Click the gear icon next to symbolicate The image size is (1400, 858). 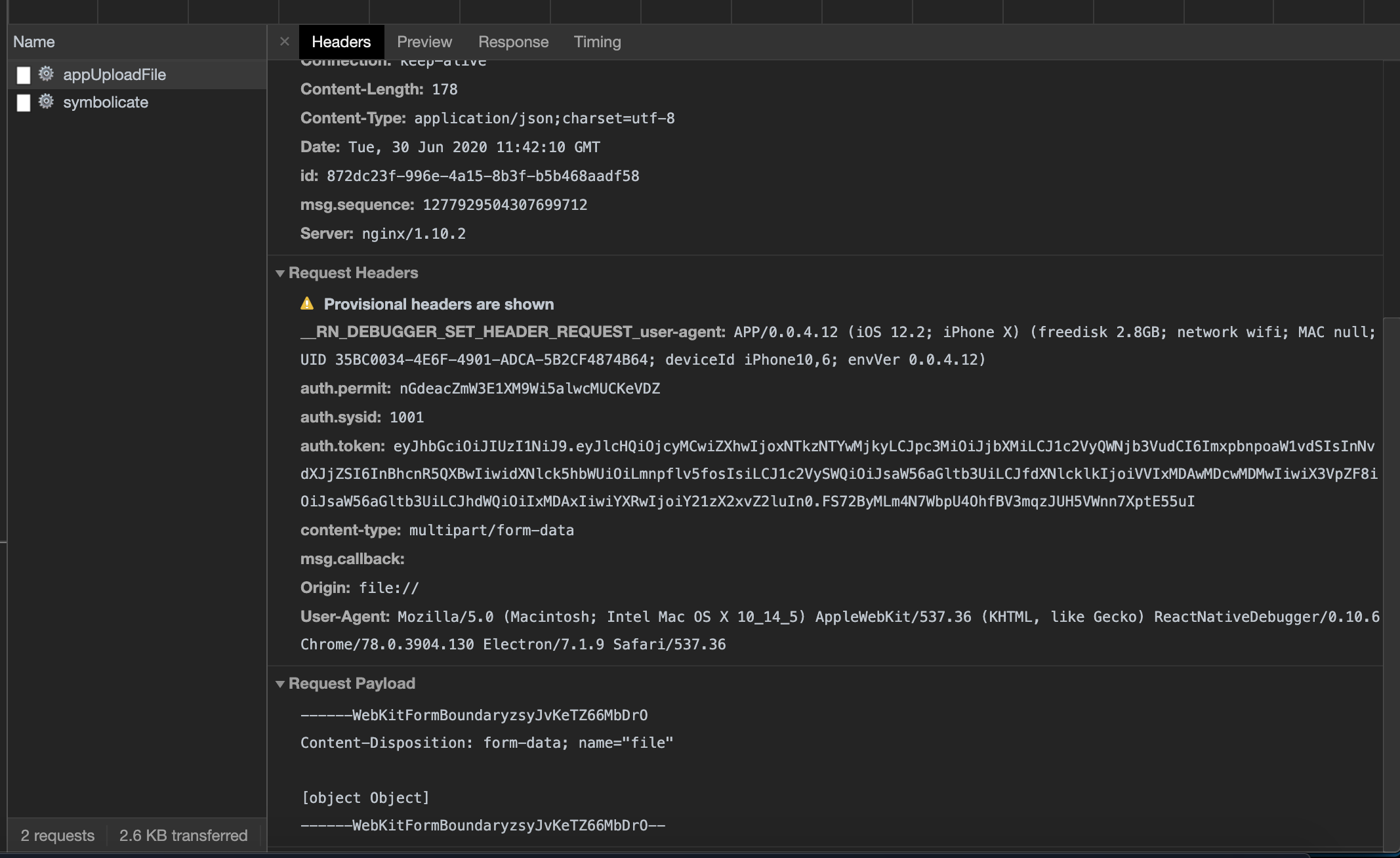point(45,102)
